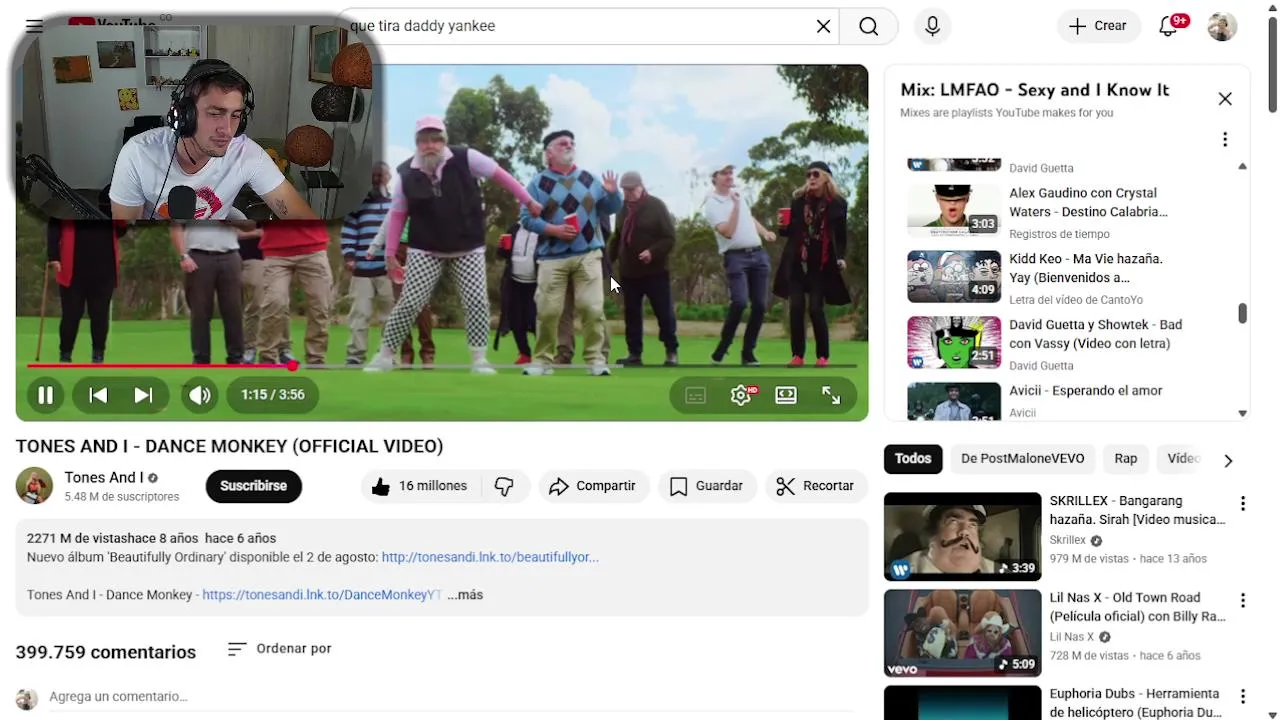Open the Skrillex Bangarang options menu
Image resolution: width=1280 pixels, height=720 pixels.
coord(1243,504)
